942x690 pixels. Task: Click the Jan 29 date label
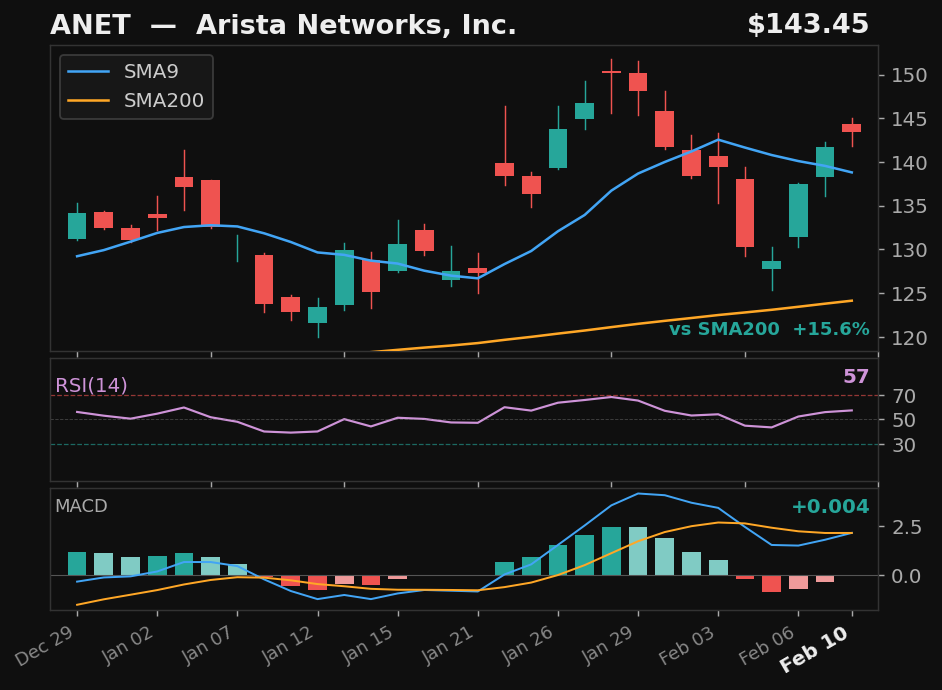pos(608,645)
